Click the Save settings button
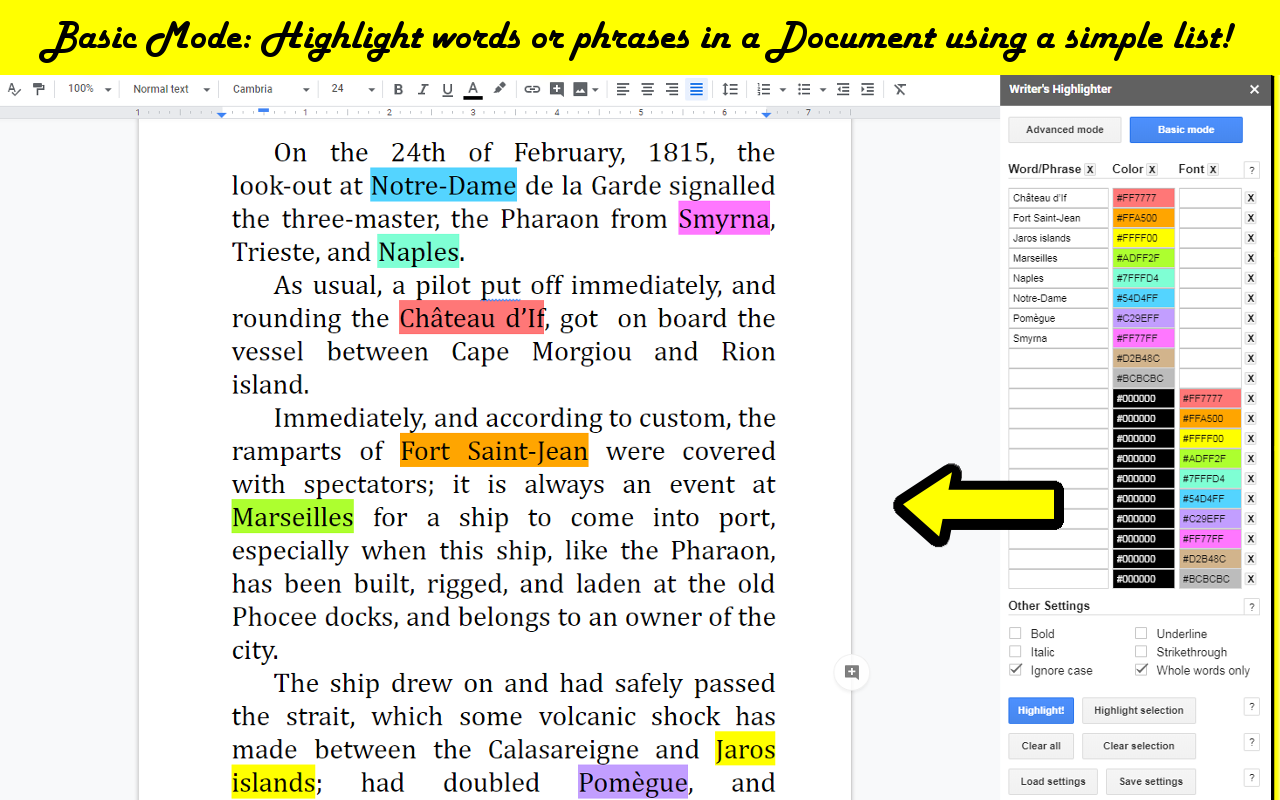Viewport: 1280px width, 800px height. (x=1150, y=782)
